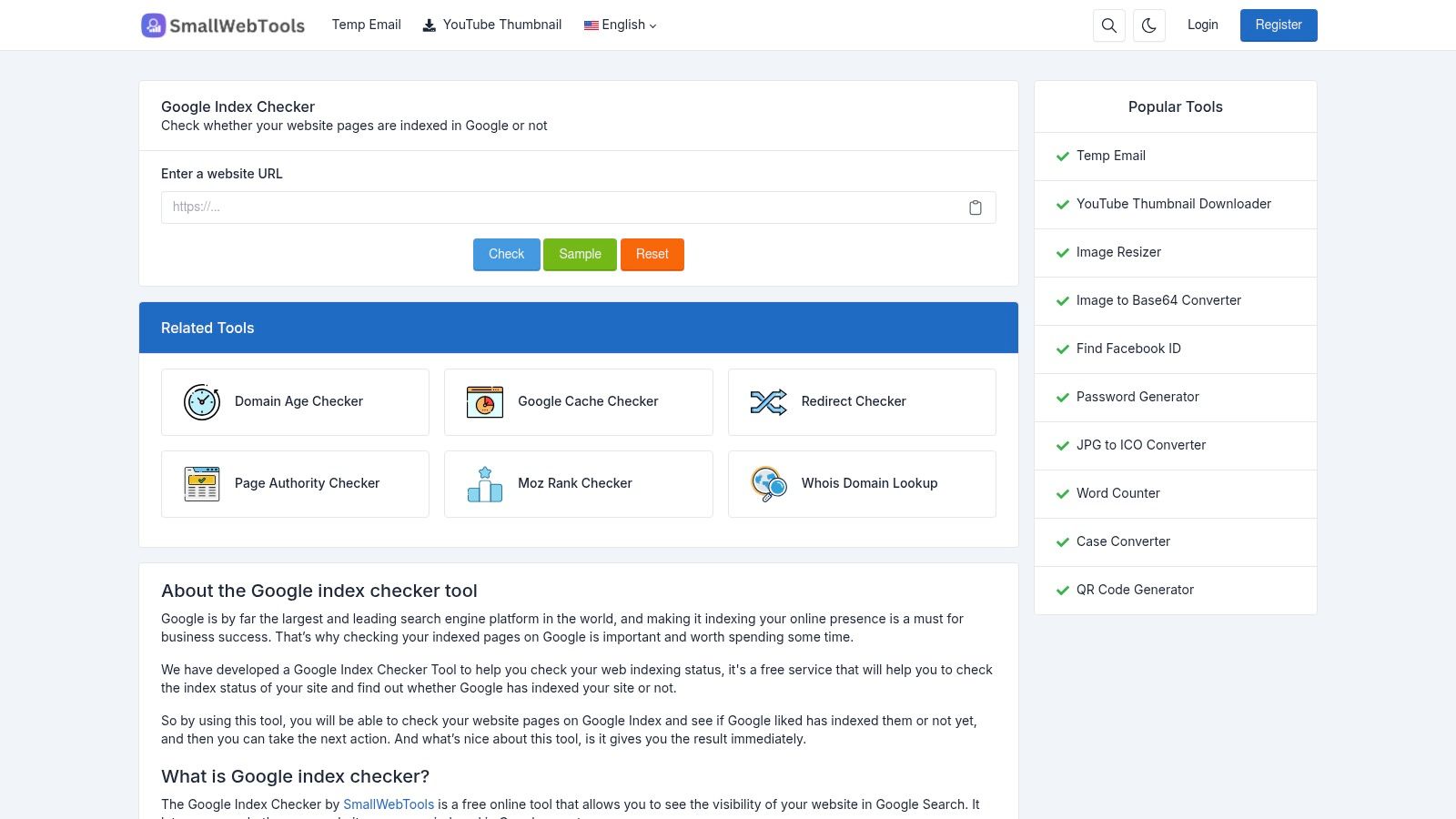
Task: Click the green Sample button
Action: (x=581, y=255)
